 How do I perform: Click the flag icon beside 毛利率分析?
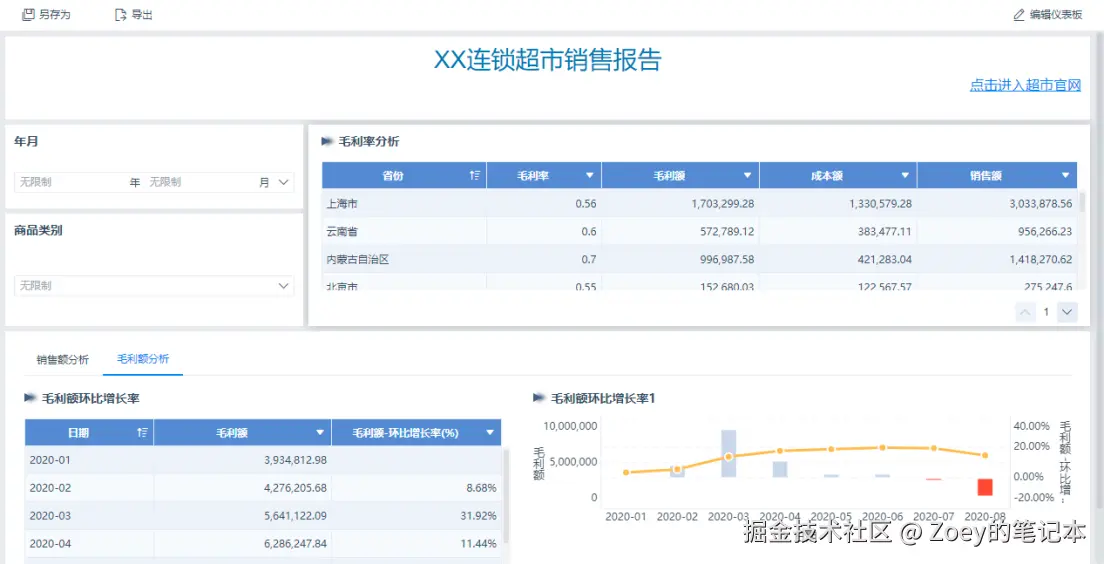click(327, 142)
